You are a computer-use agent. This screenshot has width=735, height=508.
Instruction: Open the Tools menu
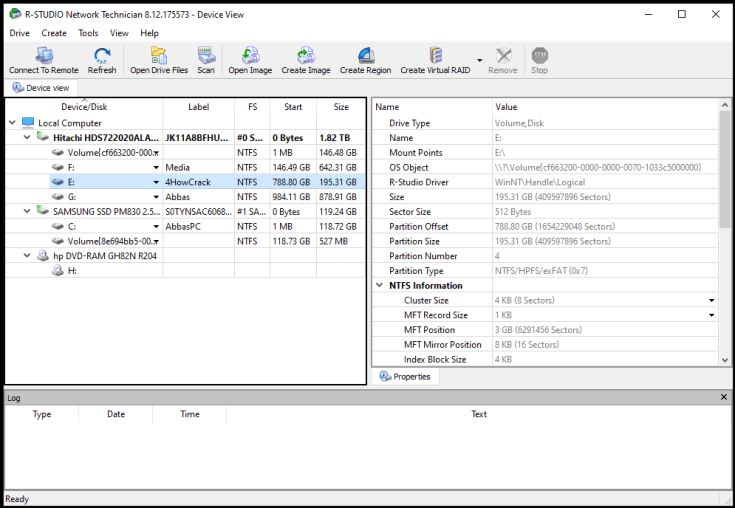tap(88, 33)
